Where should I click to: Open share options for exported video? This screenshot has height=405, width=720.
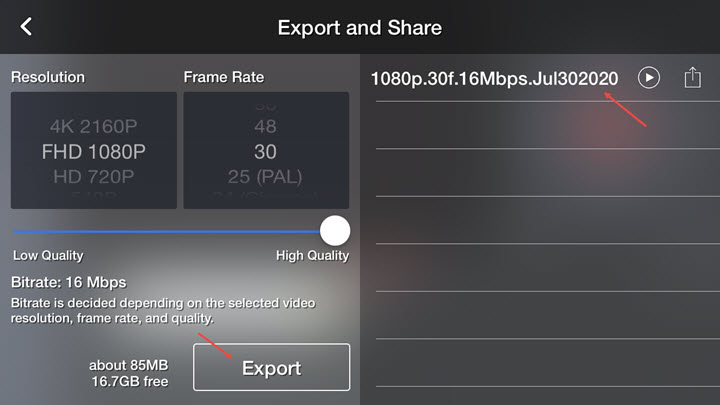pyautogui.click(x=692, y=78)
